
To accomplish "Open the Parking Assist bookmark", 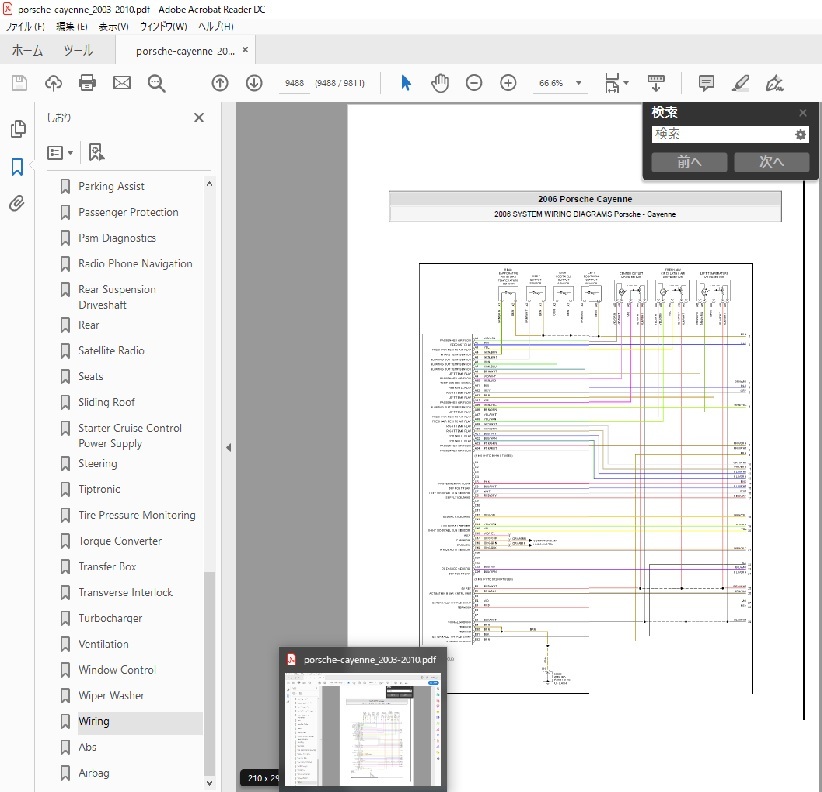I will point(111,186).
